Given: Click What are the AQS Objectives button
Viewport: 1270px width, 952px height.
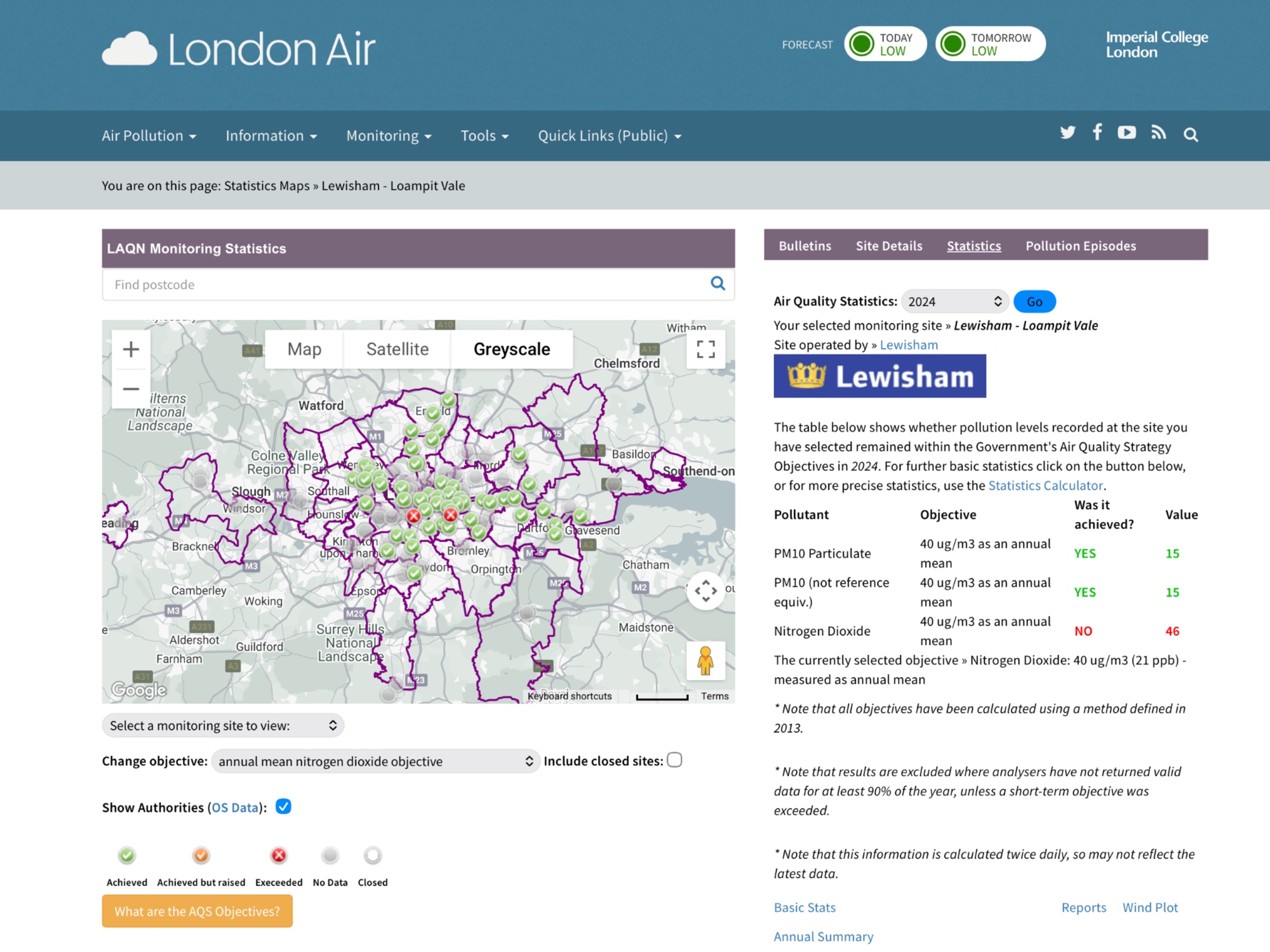Looking at the screenshot, I should click(197, 911).
